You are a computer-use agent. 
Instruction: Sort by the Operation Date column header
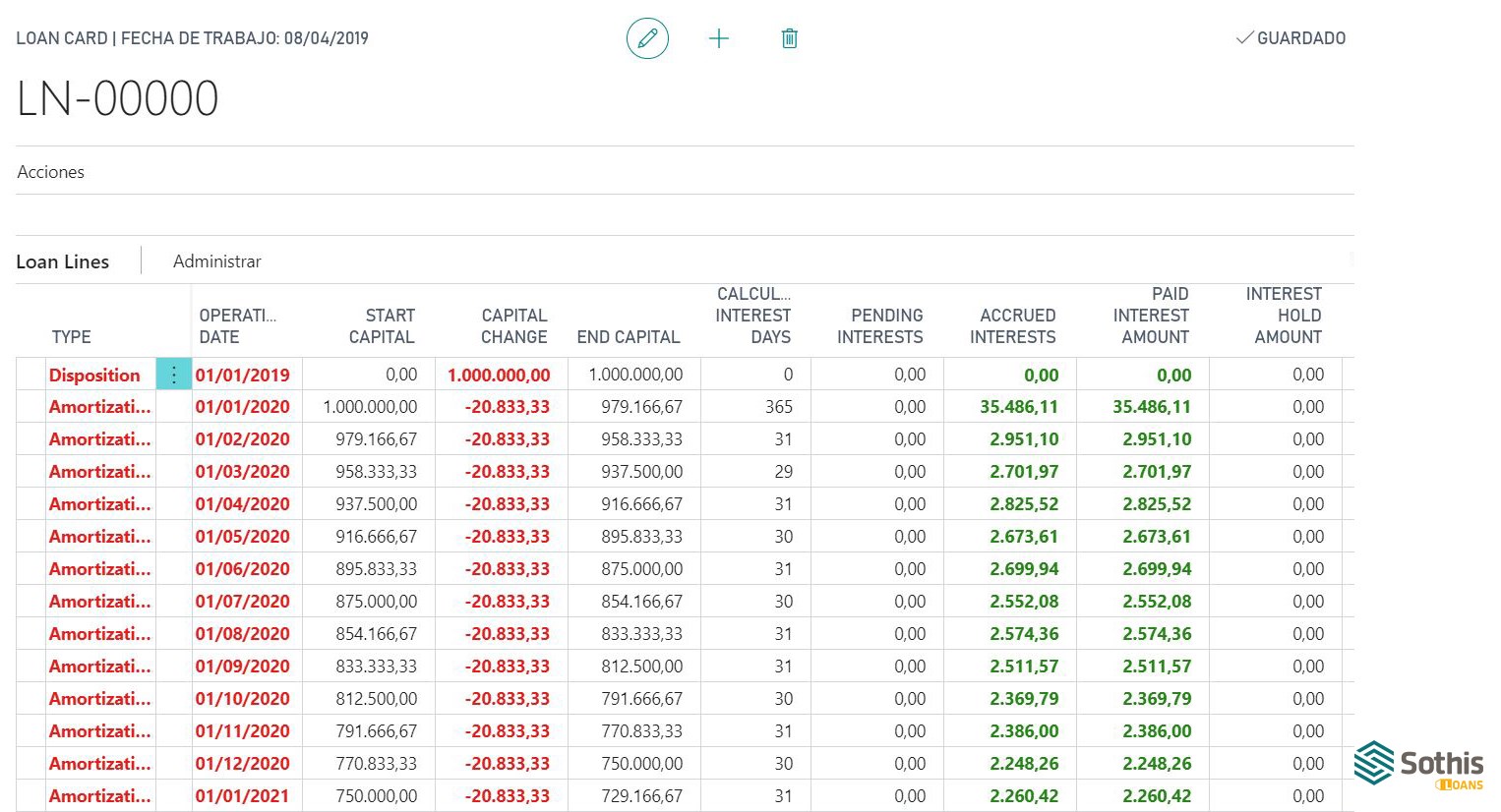tap(237, 326)
